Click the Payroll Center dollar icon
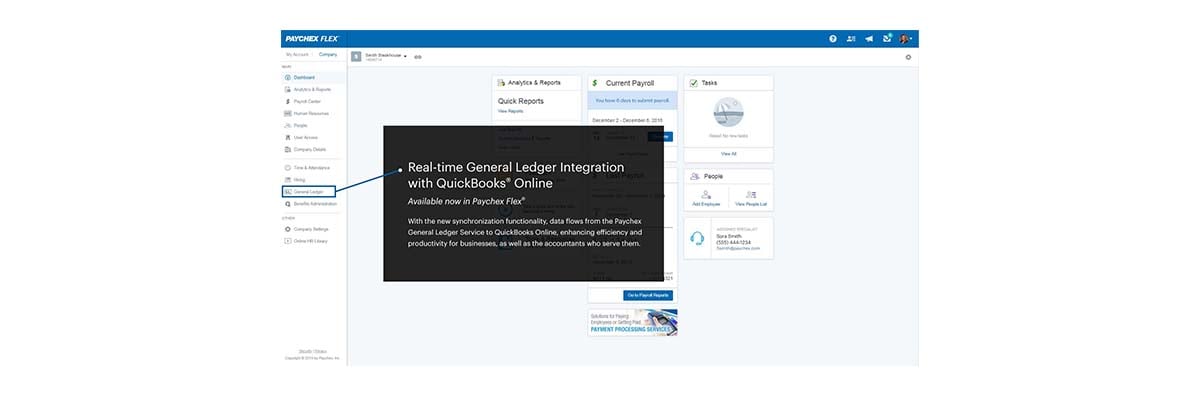The height and width of the screenshot is (400, 1200). click(288, 101)
